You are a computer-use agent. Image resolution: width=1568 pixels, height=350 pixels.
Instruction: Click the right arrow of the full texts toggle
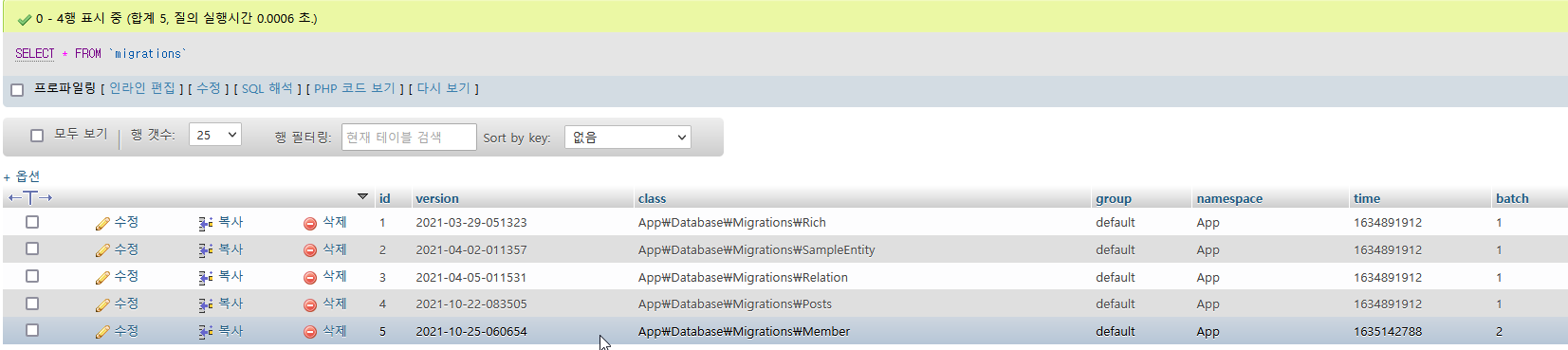[x=46, y=197]
